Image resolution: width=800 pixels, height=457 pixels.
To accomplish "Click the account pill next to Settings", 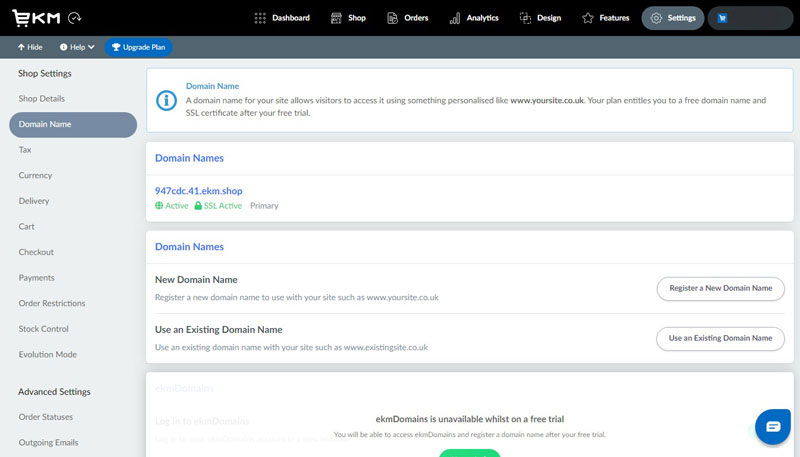I will [750, 18].
